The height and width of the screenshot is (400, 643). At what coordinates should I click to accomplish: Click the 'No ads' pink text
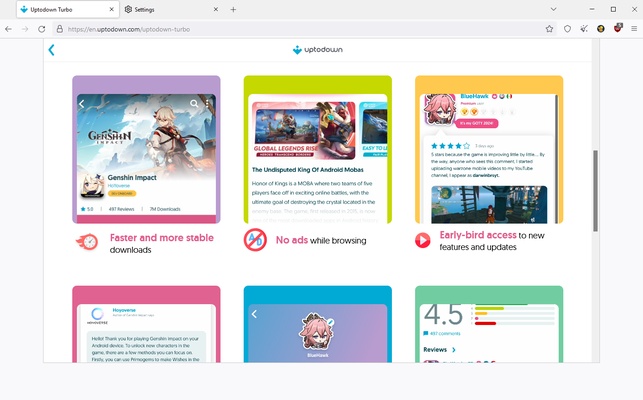[x=292, y=240]
